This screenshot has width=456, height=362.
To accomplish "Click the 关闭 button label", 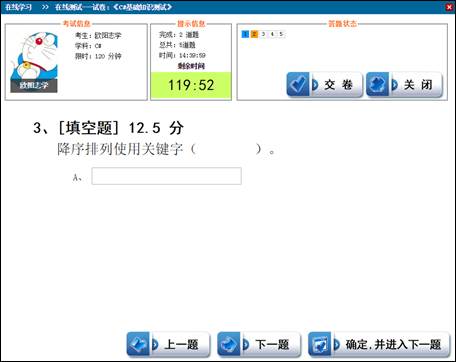I will tap(418, 85).
